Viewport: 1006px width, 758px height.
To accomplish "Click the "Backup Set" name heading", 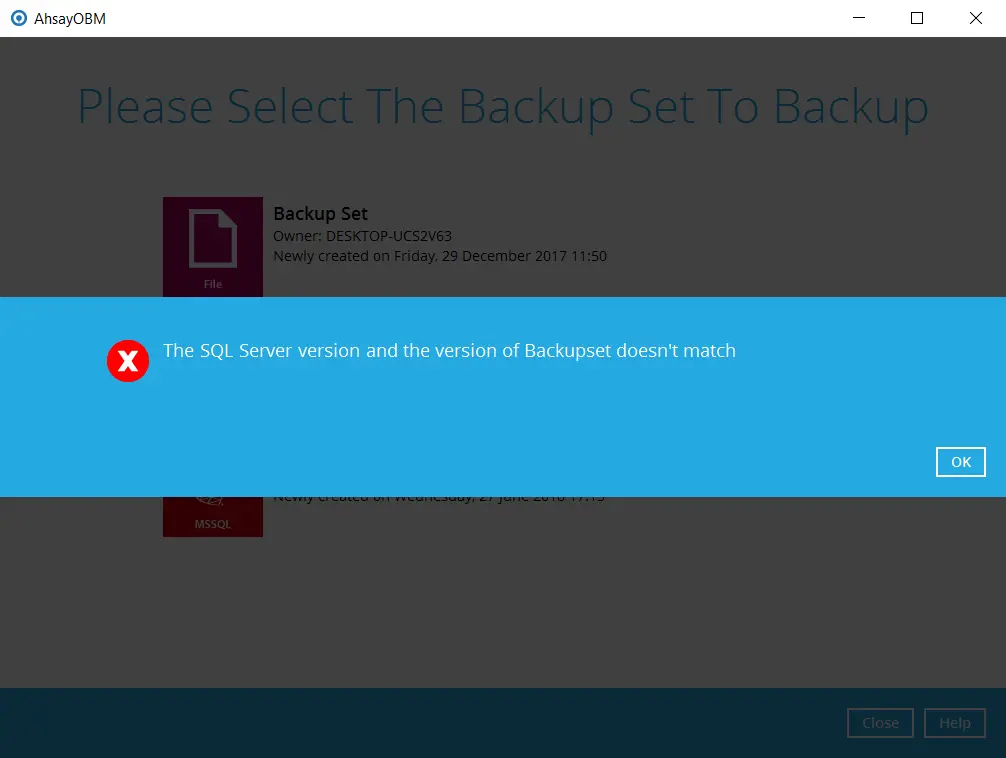I will [320, 213].
